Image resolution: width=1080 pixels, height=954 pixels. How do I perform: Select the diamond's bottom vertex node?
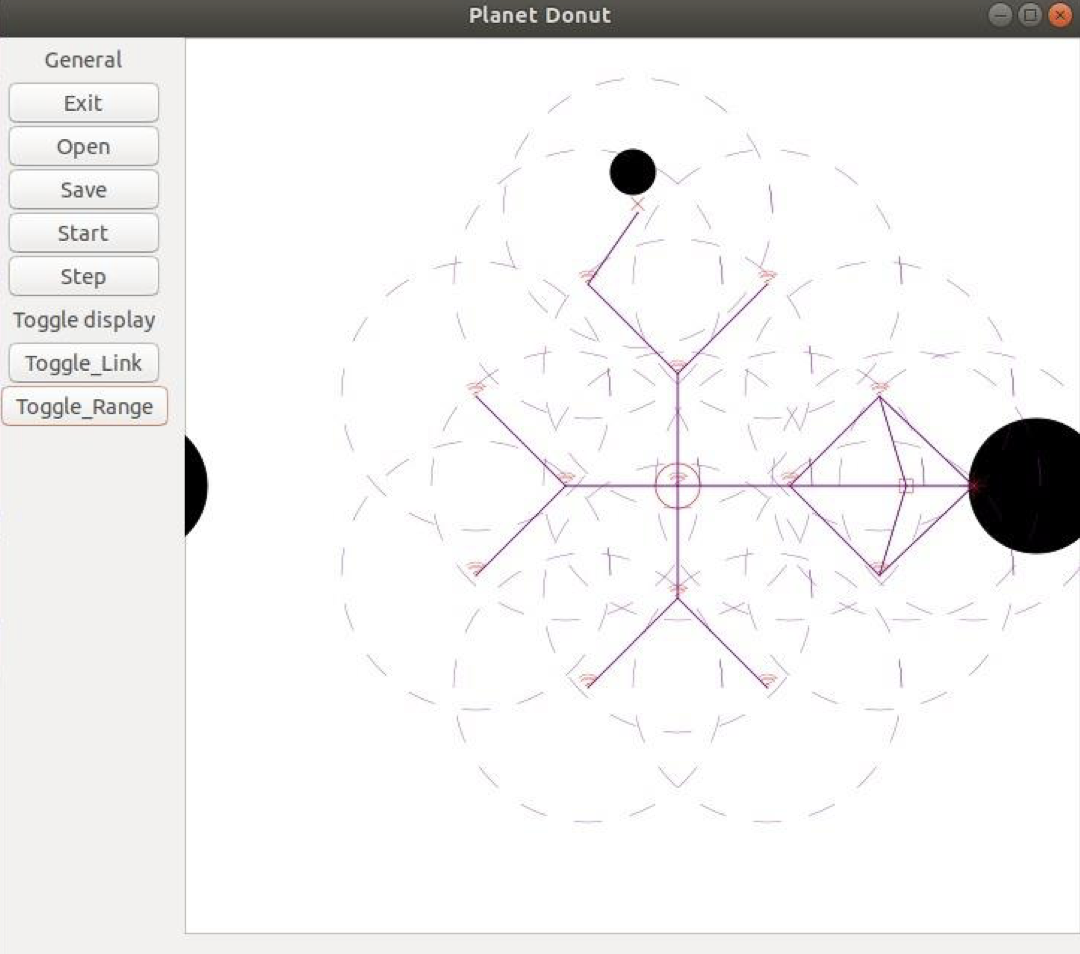(880, 570)
